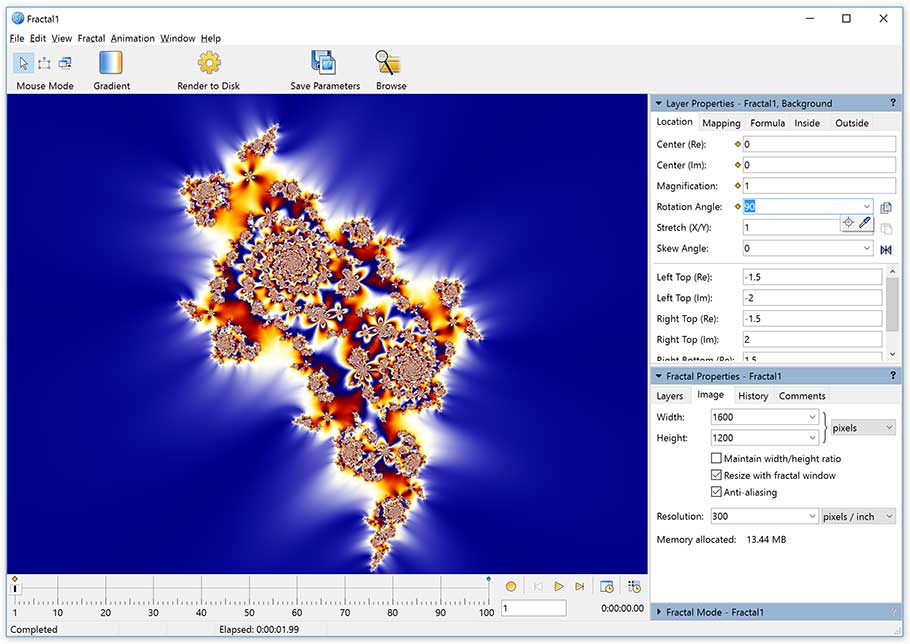910x644 pixels.
Task: Open the Width dropdown
Action: click(812, 417)
